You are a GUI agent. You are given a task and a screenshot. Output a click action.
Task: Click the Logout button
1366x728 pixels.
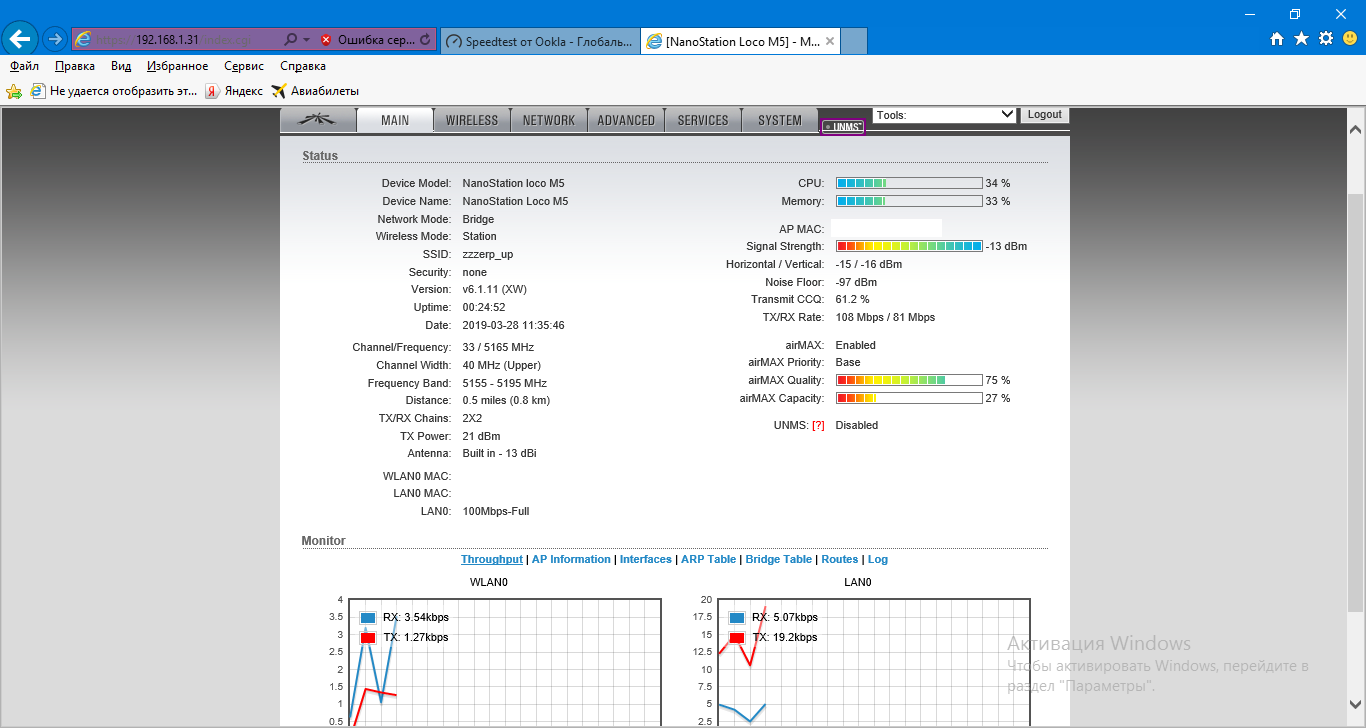click(1044, 115)
